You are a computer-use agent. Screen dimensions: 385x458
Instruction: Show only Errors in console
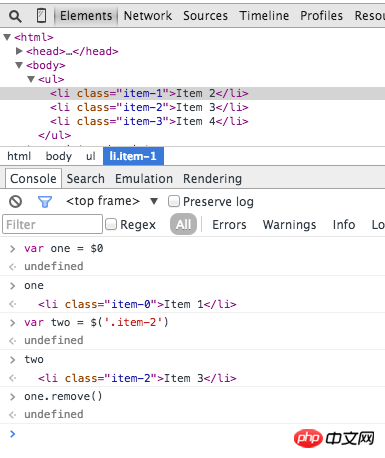pyautogui.click(x=229, y=225)
